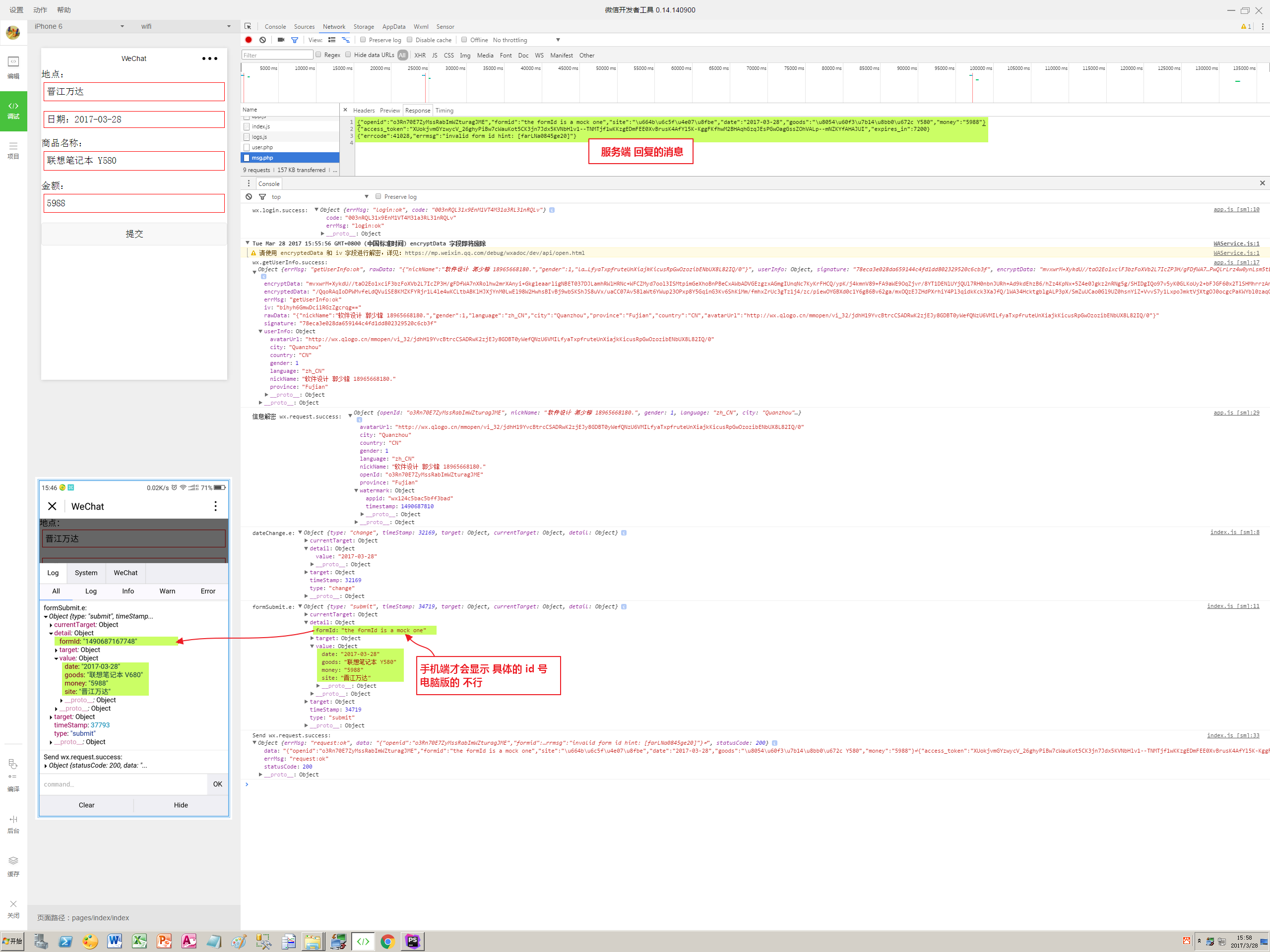Open the Wxml tab
The height and width of the screenshot is (952, 1270).
tap(421, 26)
